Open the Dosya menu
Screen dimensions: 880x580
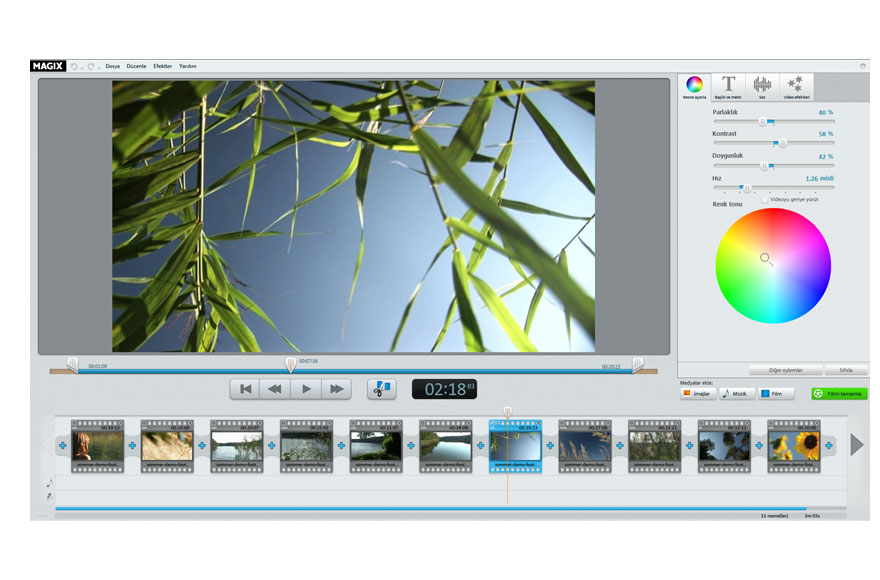click(112, 66)
